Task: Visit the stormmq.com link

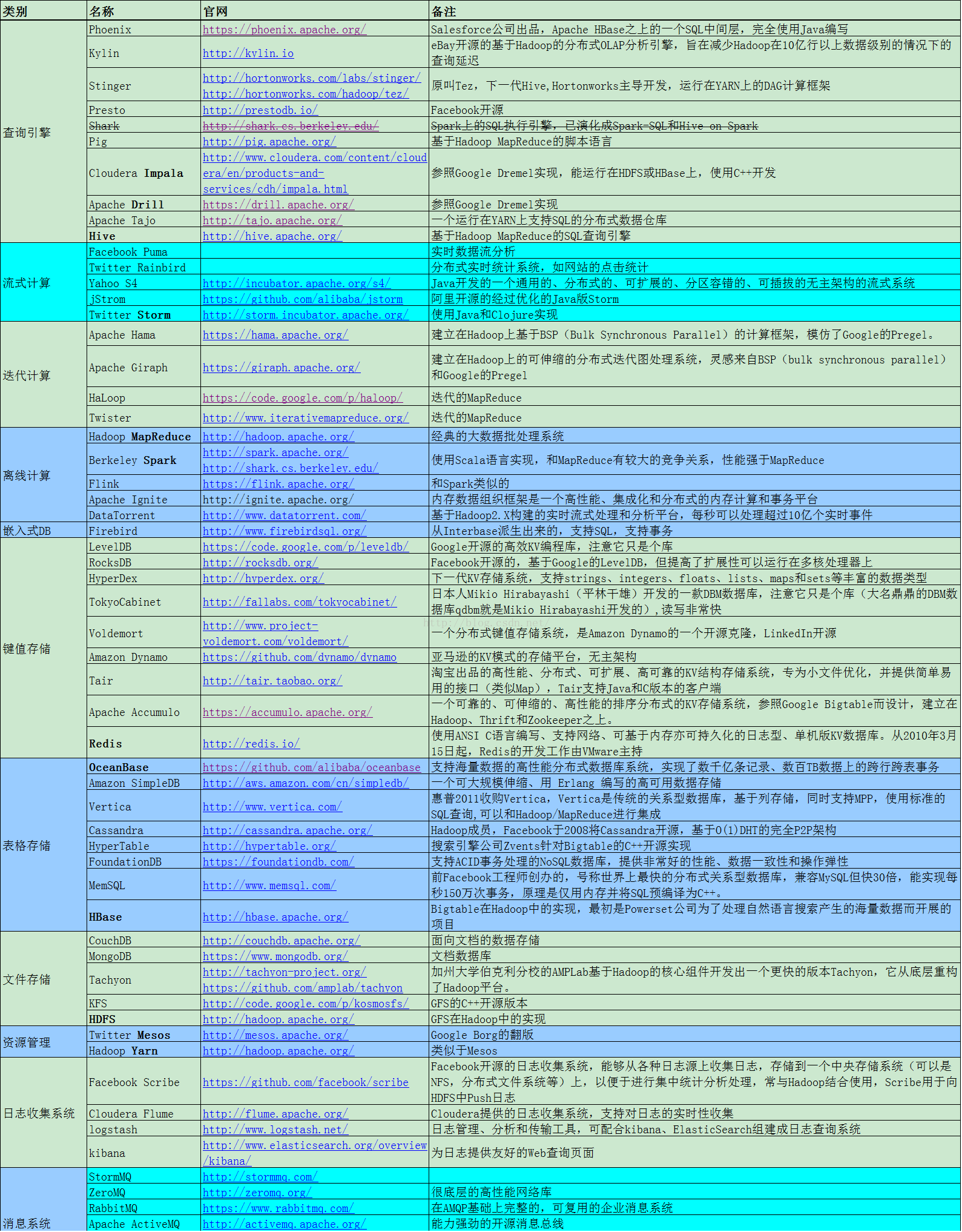Action: point(260,1176)
